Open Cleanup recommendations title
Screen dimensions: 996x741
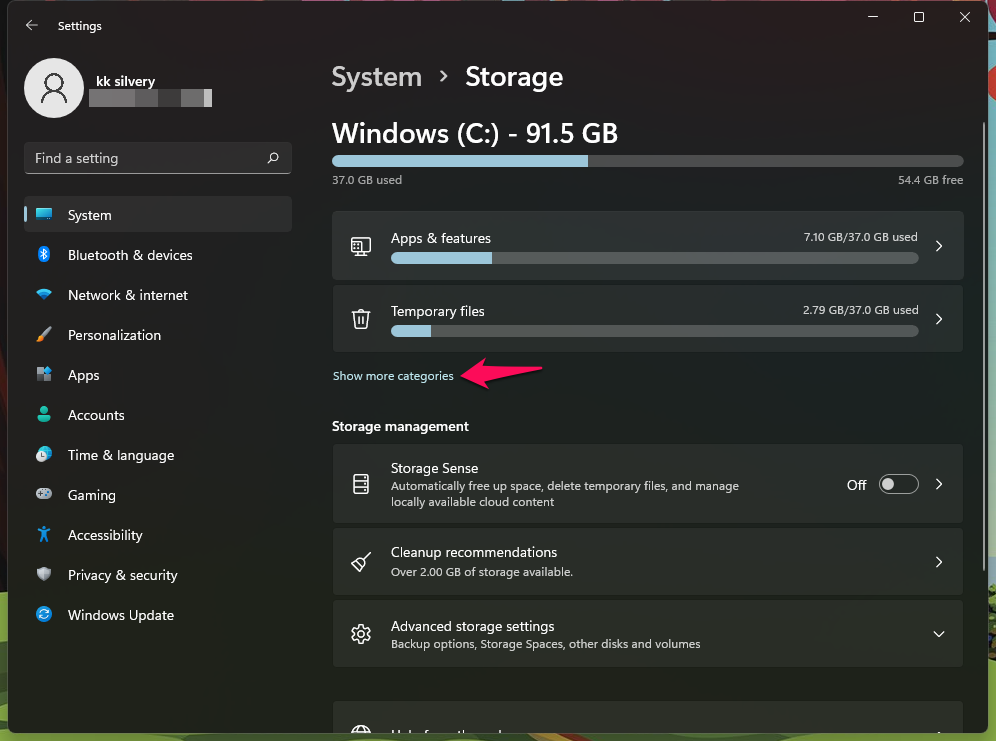point(474,552)
